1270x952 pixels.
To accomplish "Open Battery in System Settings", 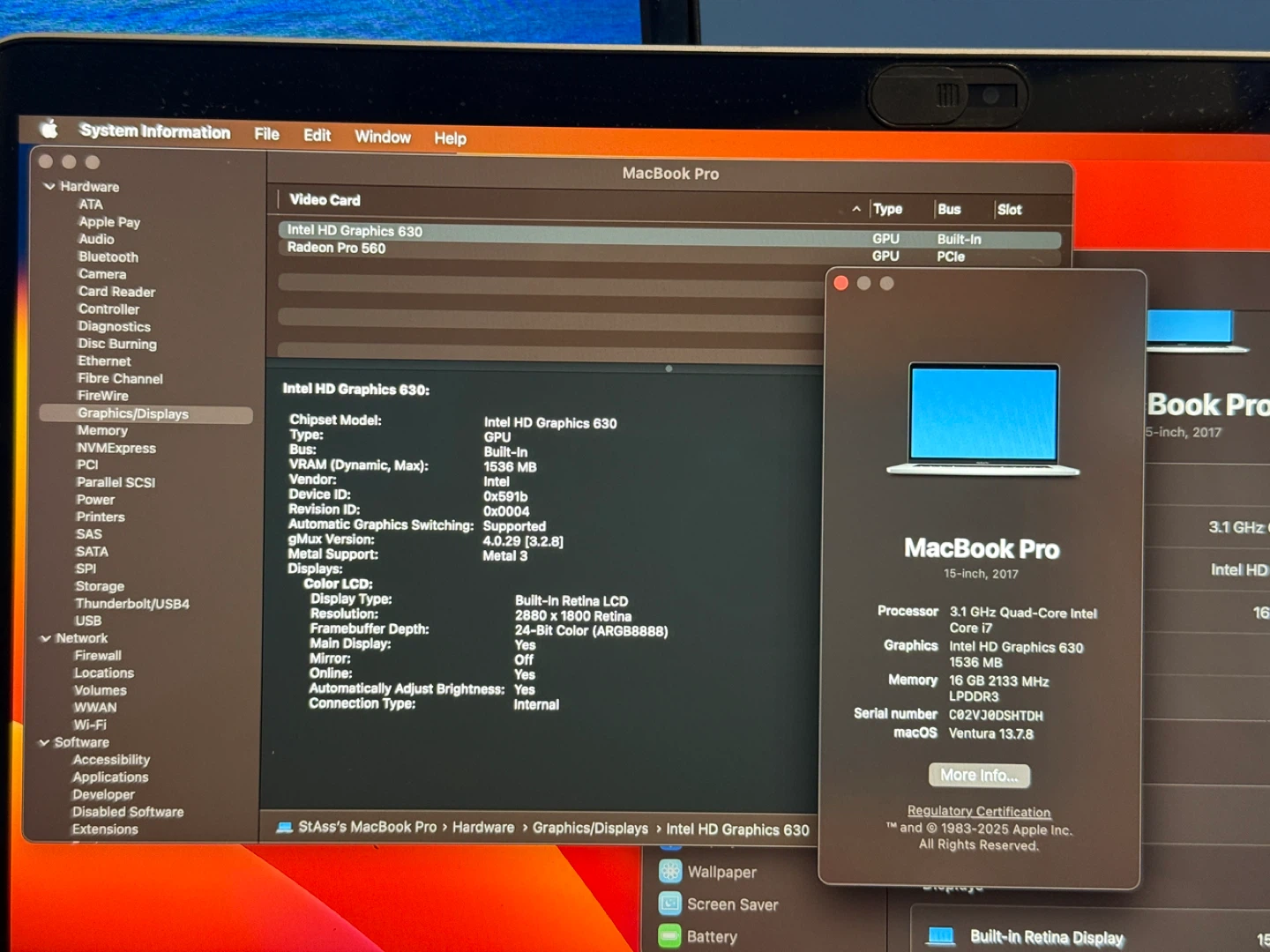I will coord(698,936).
